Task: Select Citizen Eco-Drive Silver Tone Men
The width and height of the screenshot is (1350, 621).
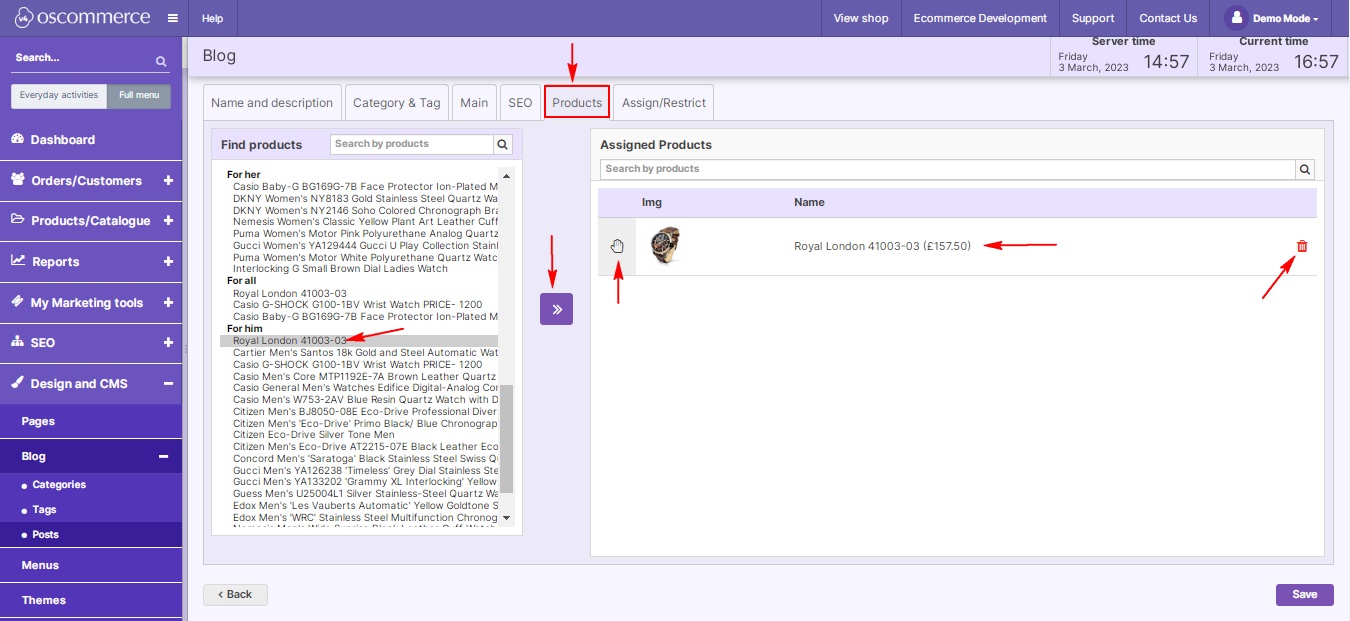Action: [x=314, y=435]
